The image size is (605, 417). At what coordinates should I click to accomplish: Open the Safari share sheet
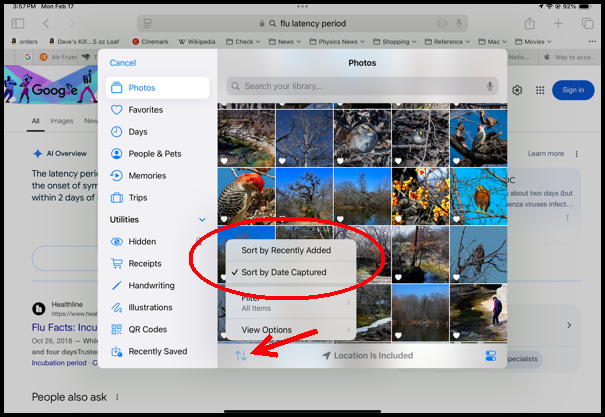(529, 24)
